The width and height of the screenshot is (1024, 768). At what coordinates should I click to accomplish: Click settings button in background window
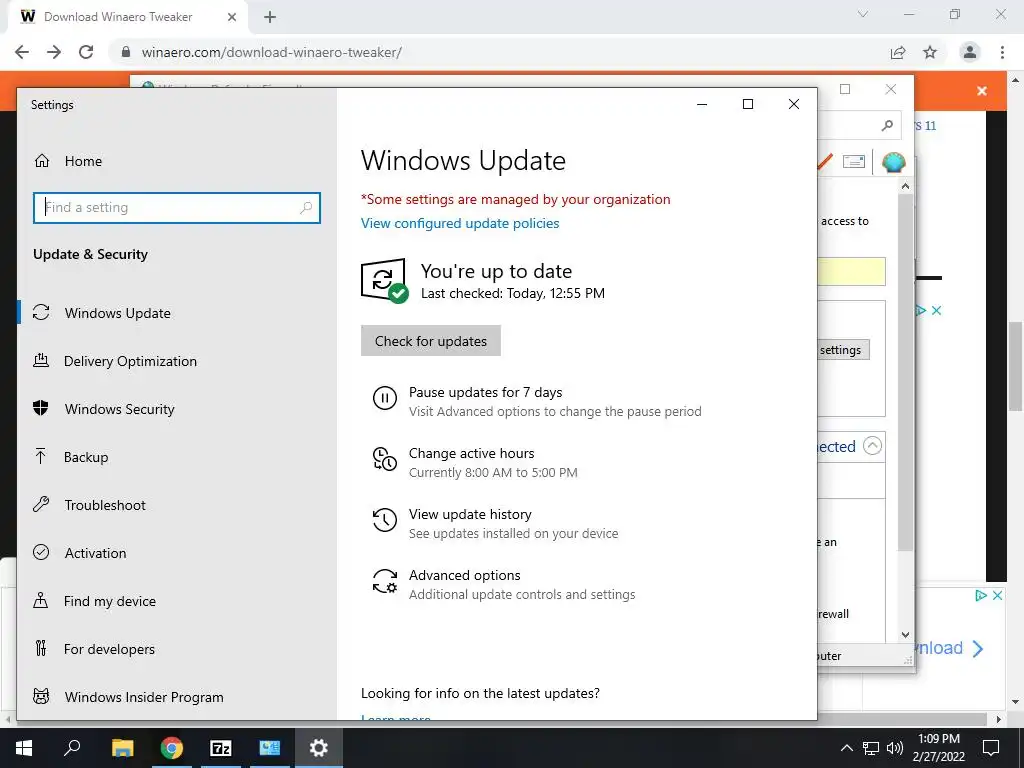(843, 350)
